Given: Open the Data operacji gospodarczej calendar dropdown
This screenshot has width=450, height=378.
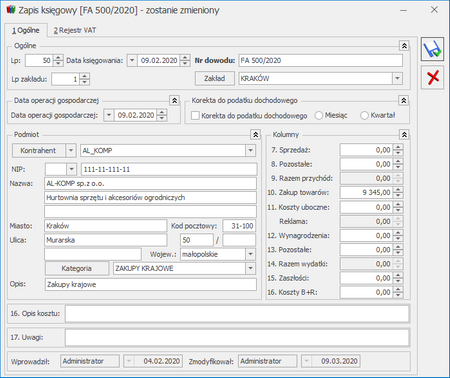Looking at the screenshot, I should tap(109, 115).
